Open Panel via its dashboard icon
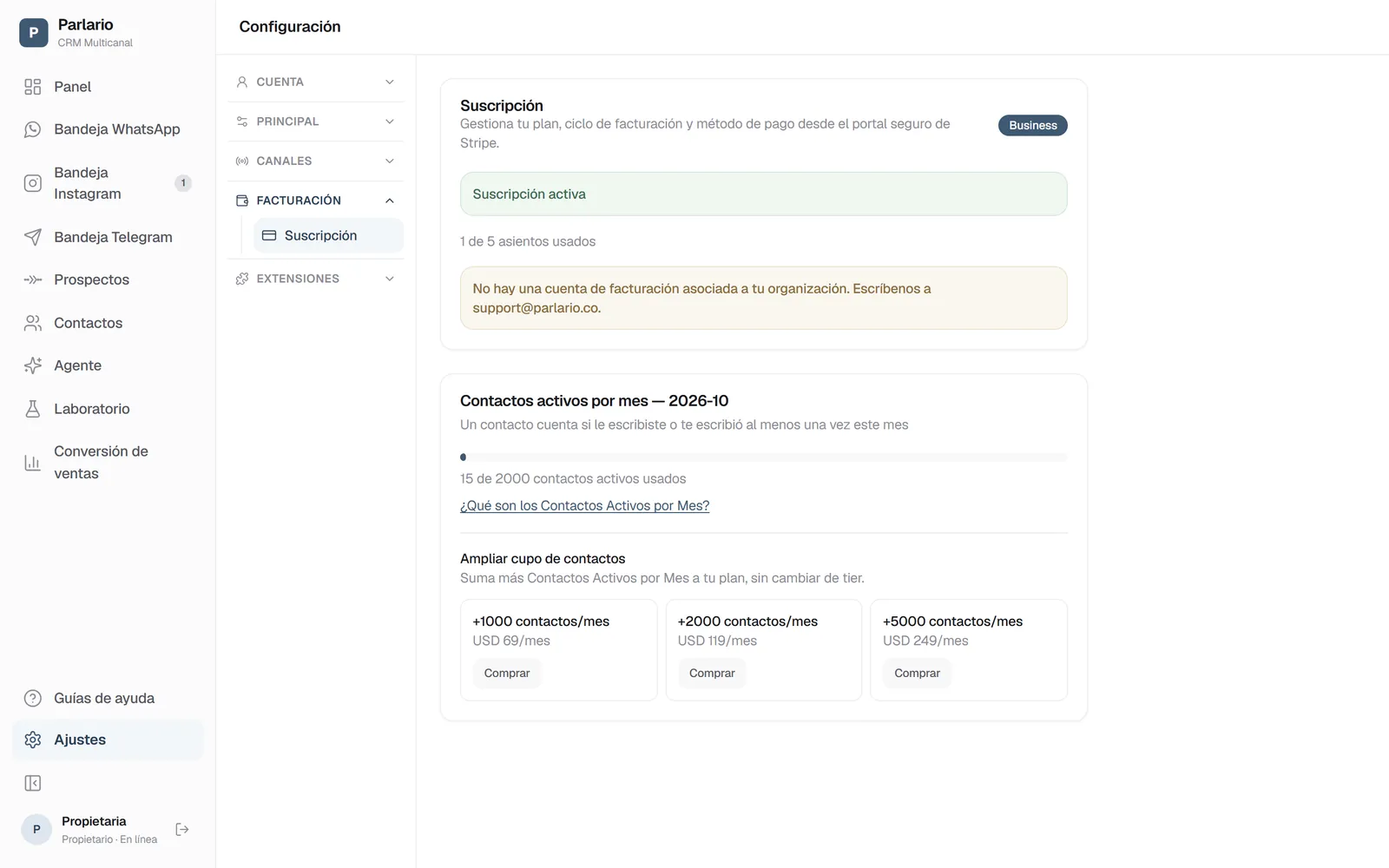Viewport: 1389px width, 868px height. [33, 87]
